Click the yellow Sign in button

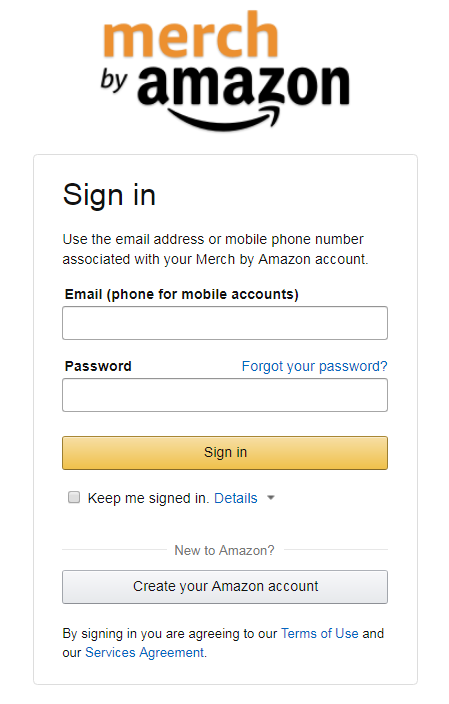pos(225,453)
